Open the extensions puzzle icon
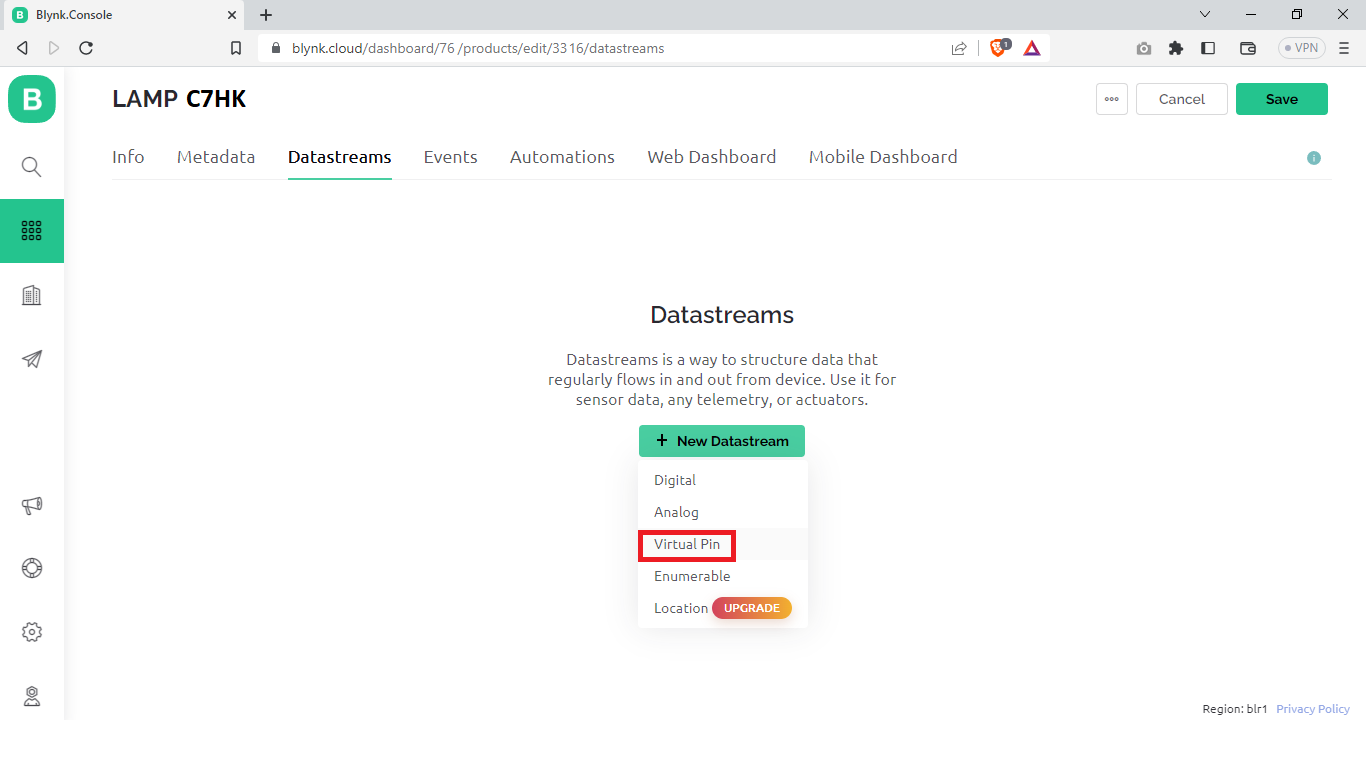 click(1176, 48)
